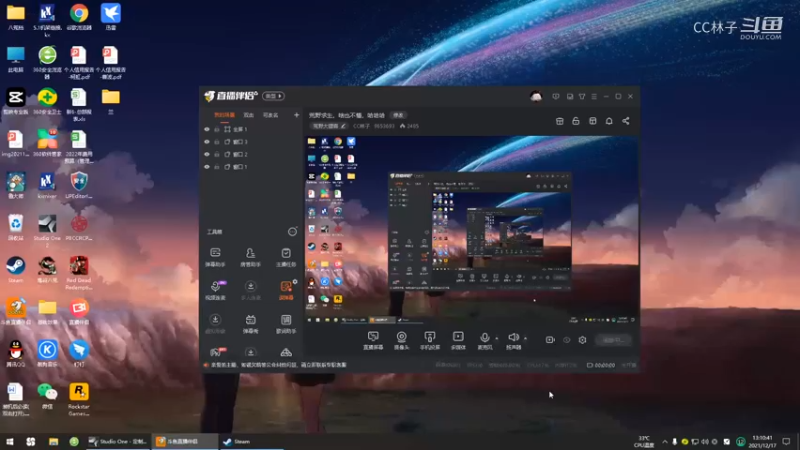The width and height of the screenshot is (800, 450).
Task: Click the microphone icon in control bar
Action: click(485, 337)
